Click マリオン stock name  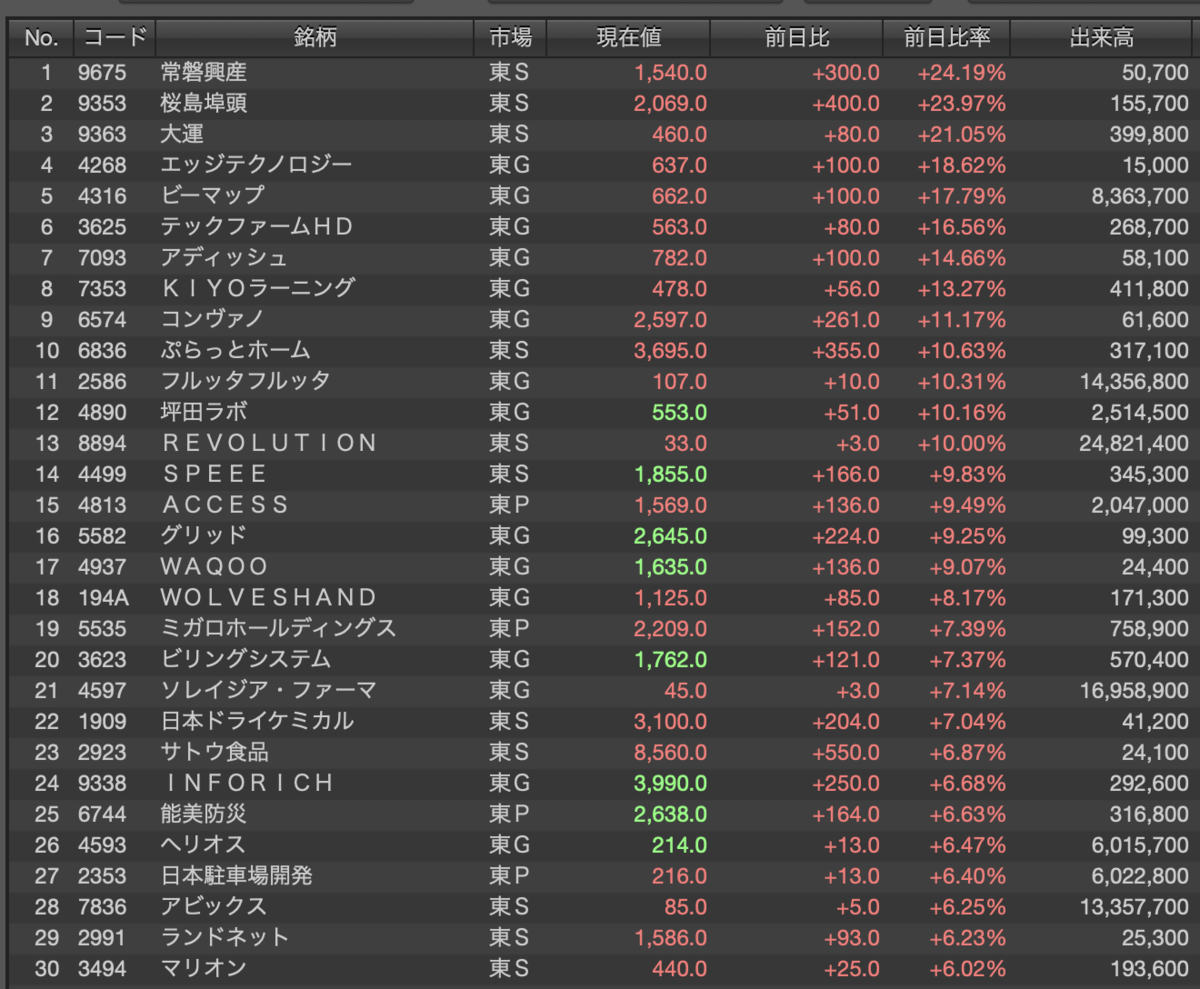[x=203, y=969]
